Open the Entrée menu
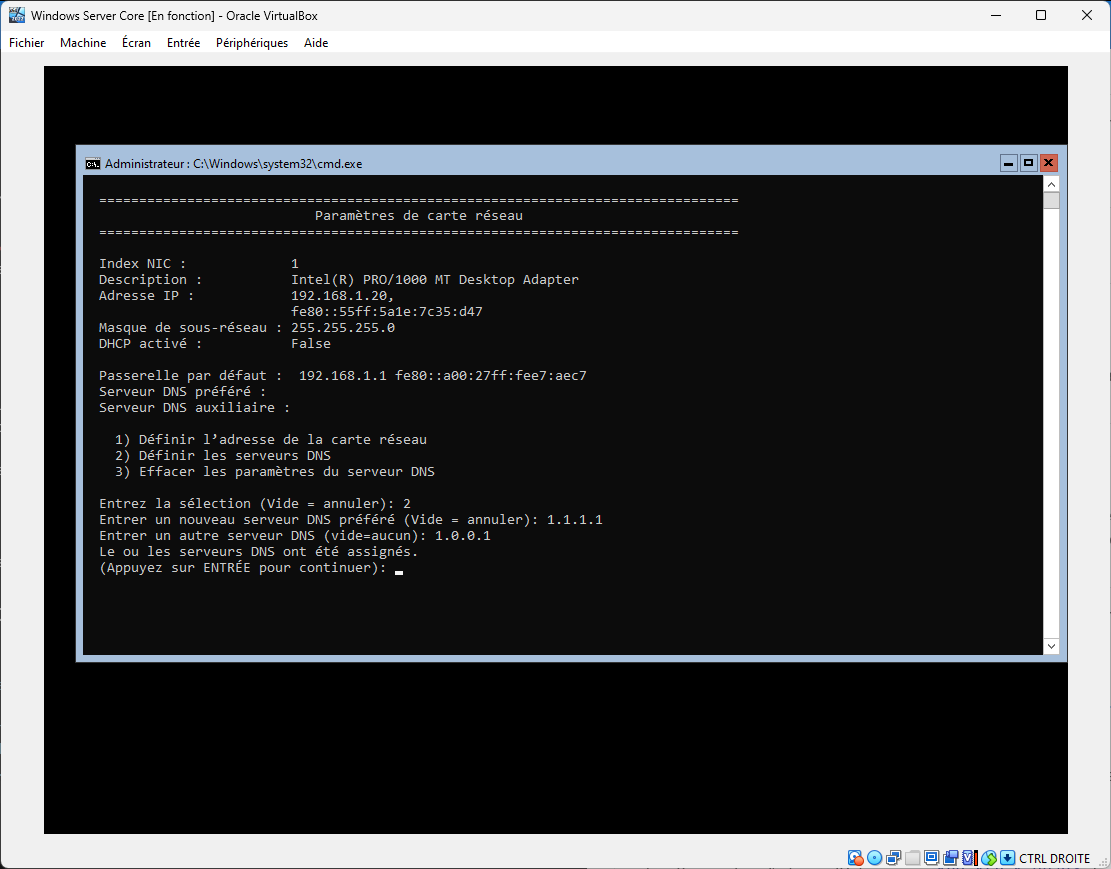This screenshot has width=1111, height=869. pos(184,43)
